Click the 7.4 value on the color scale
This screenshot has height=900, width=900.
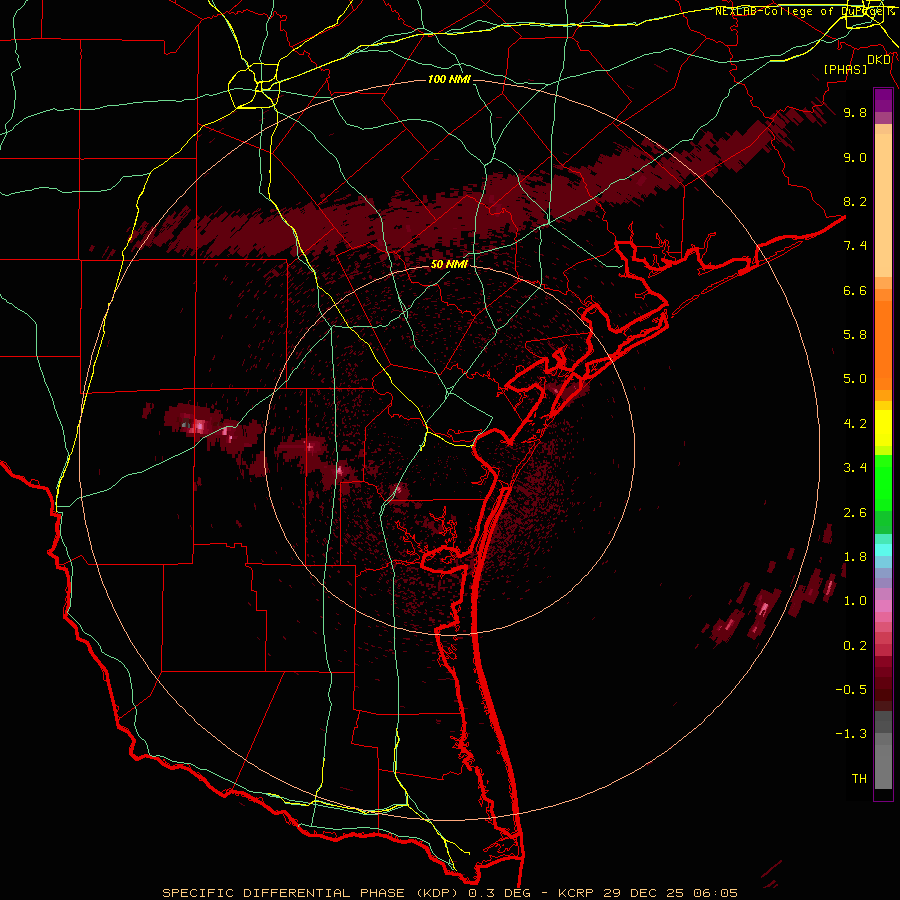(855, 246)
